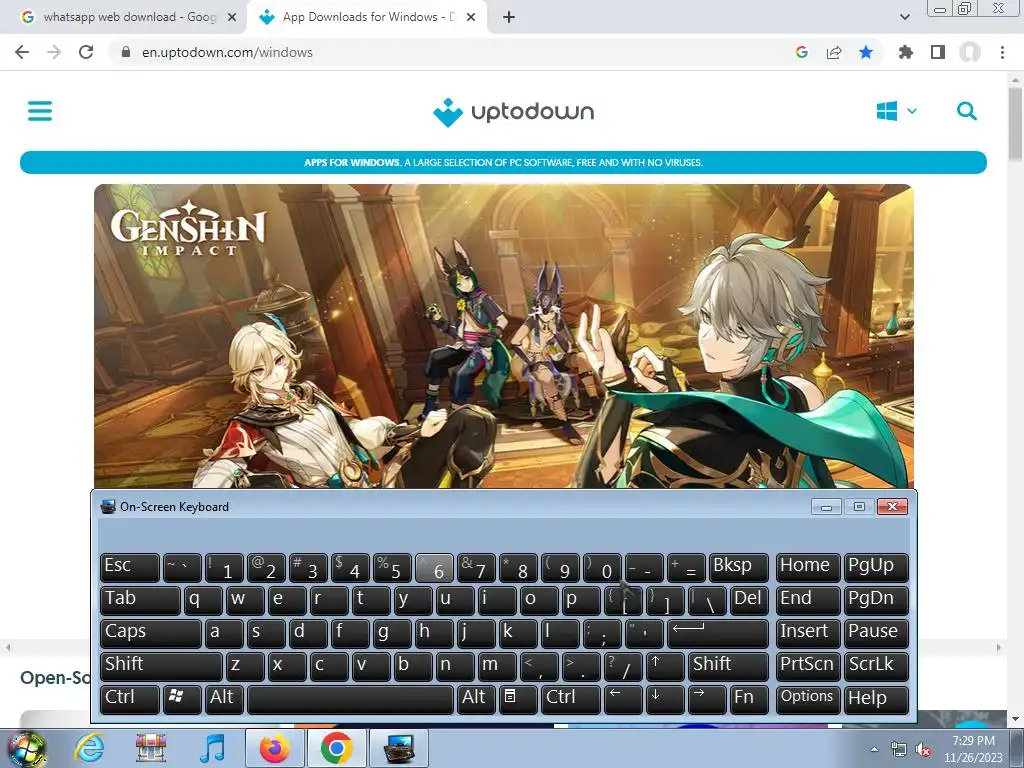The image size is (1024, 768).
Task: Open the Chrome extensions puzzle icon
Action: coord(905,52)
